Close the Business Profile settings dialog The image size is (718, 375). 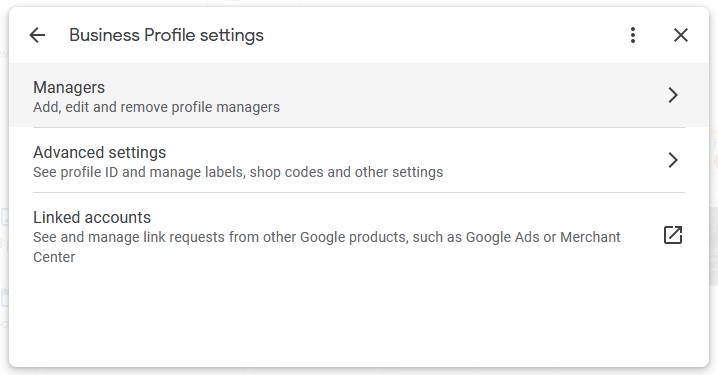[x=680, y=35]
